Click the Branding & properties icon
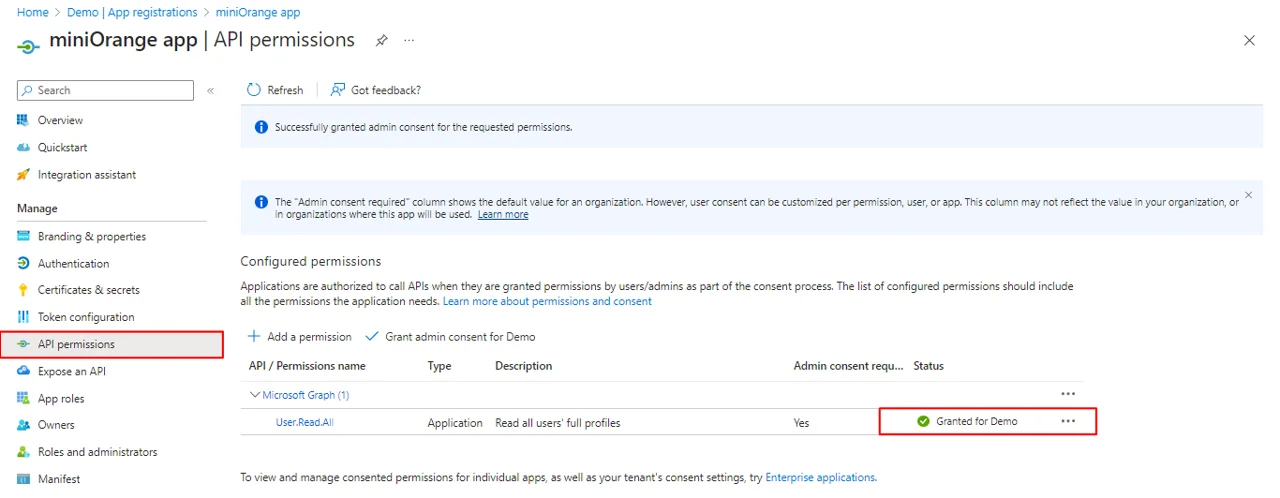The width and height of the screenshot is (1280, 498). click(x=24, y=237)
